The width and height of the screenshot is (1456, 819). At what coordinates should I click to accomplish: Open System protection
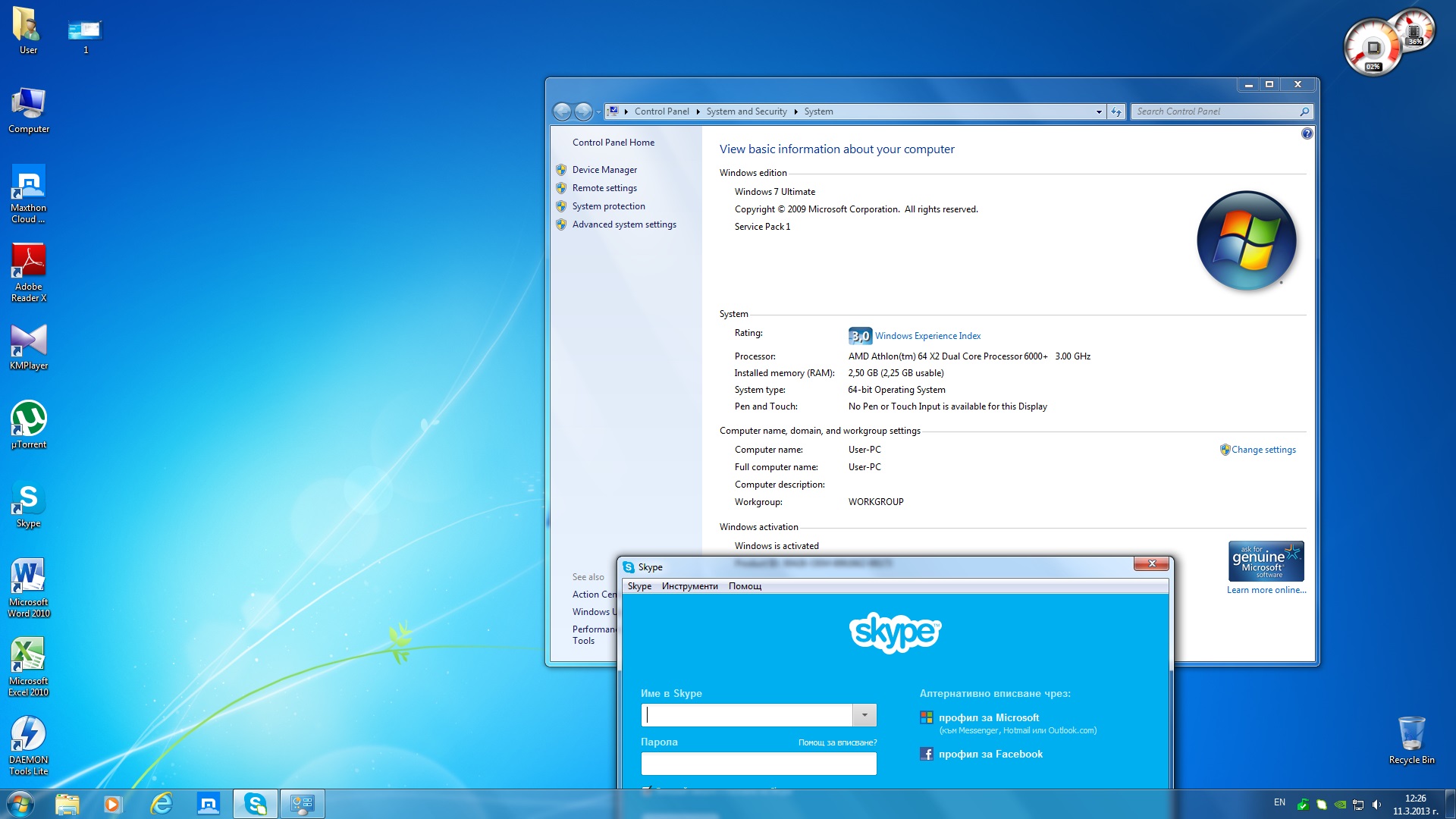(x=608, y=206)
